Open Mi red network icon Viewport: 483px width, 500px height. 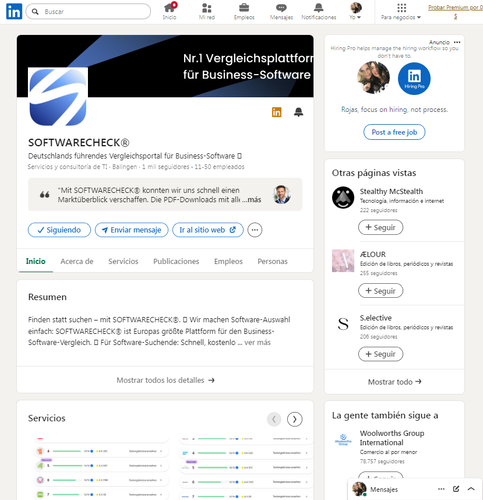pos(207,11)
